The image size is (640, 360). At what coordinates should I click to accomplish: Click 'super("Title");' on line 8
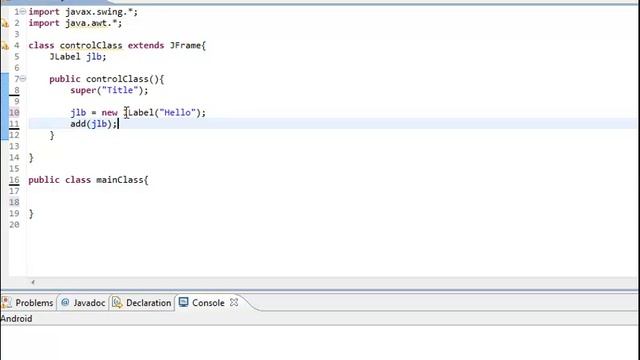pos(109,90)
